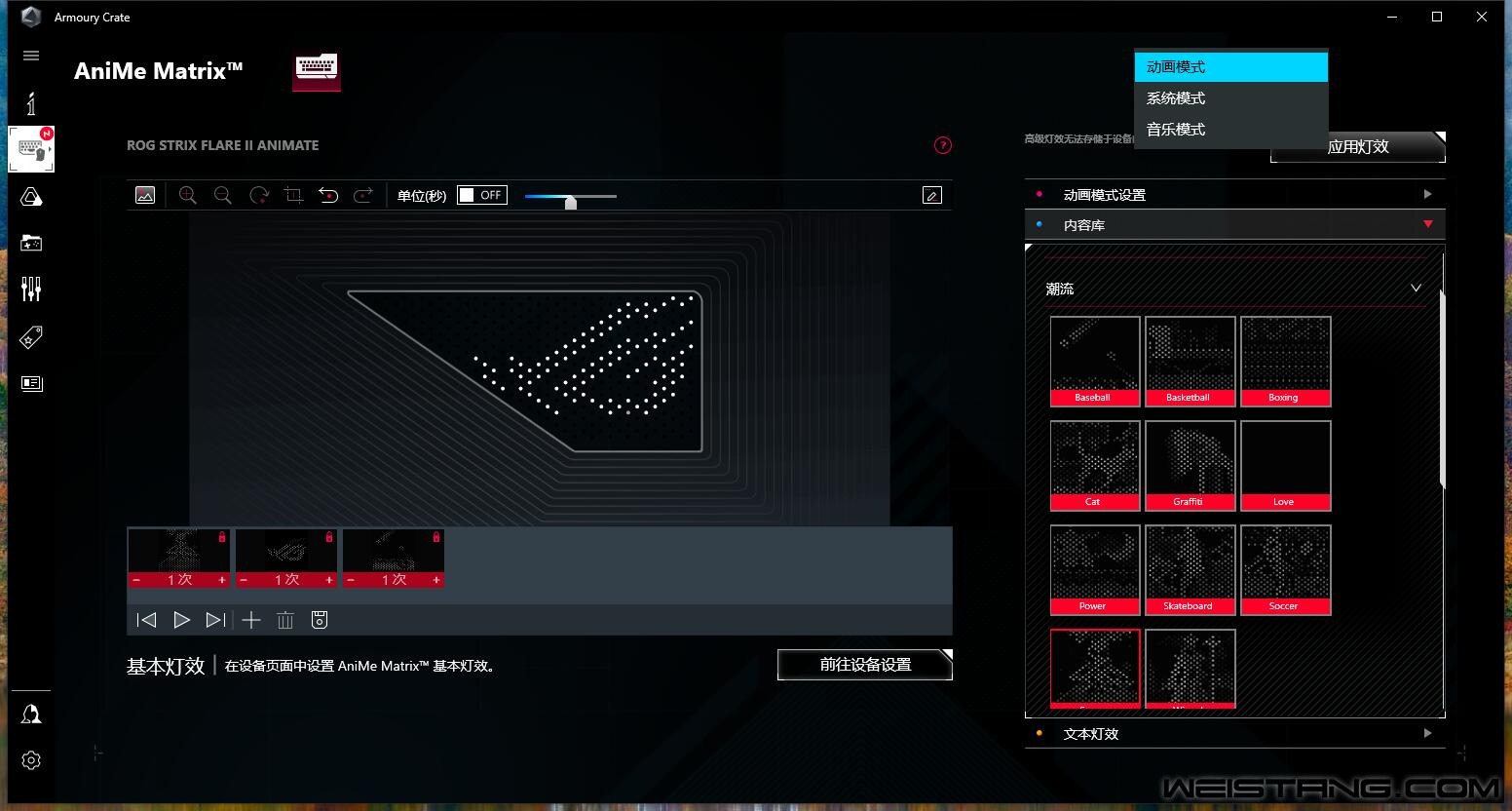Open Settings gear in left sidebar
The width and height of the screenshot is (1512, 811).
(31, 760)
